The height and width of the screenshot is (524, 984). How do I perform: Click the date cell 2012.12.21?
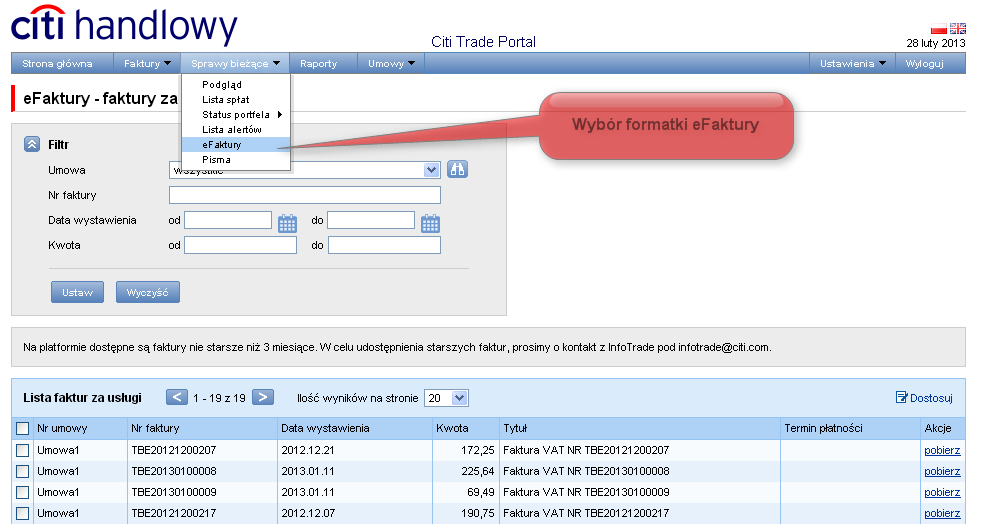(308, 450)
